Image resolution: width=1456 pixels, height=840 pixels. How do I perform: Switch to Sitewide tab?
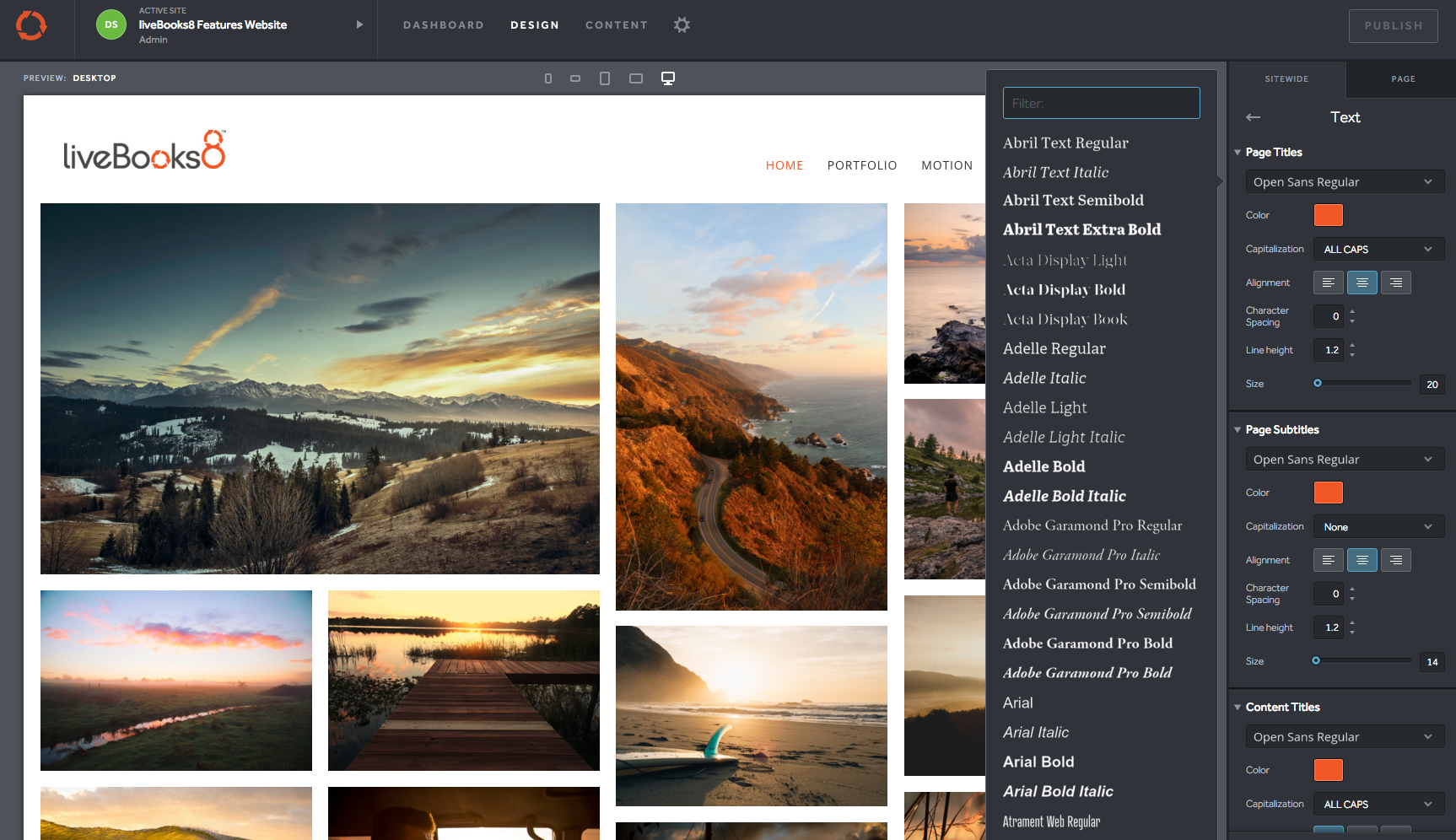1286,79
